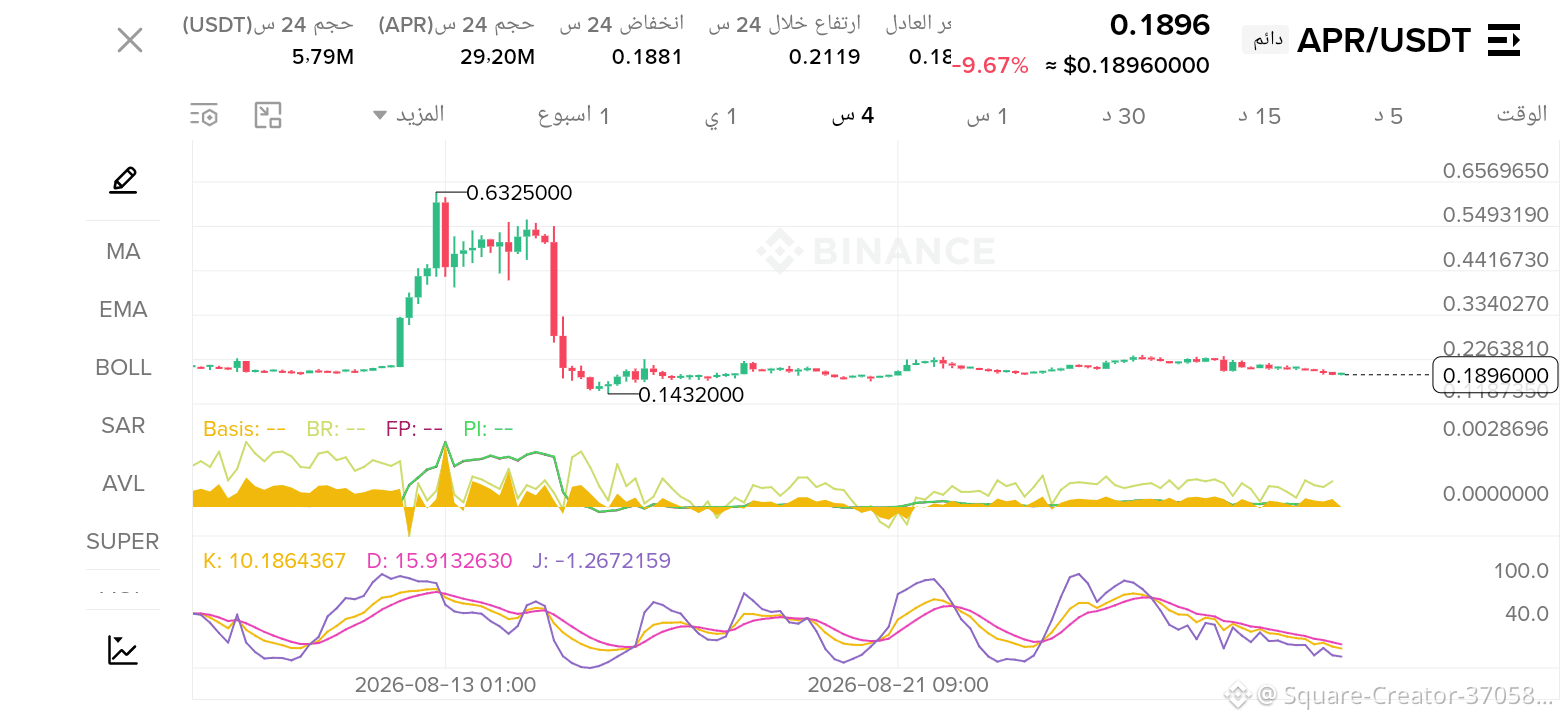Image resolution: width=1560 pixels, height=720 pixels.
Task: Open the chart indicator settings icon
Action: [x=204, y=115]
